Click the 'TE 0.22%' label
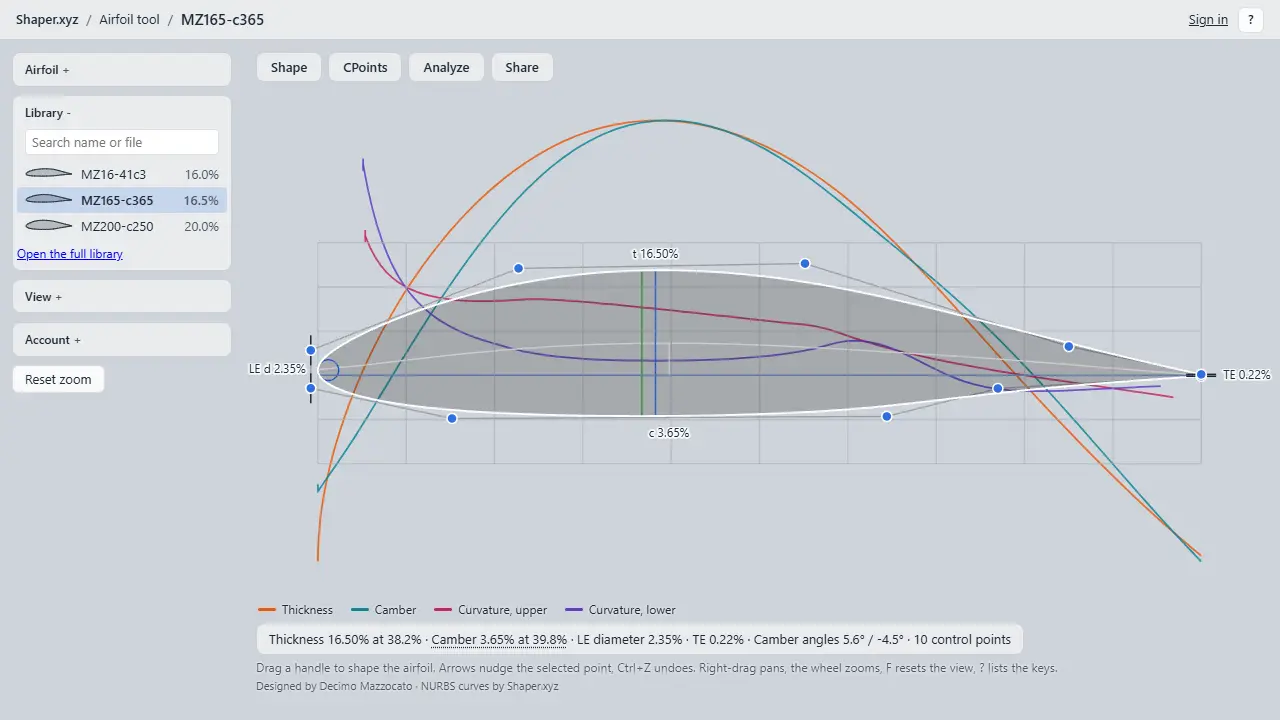 point(1247,375)
